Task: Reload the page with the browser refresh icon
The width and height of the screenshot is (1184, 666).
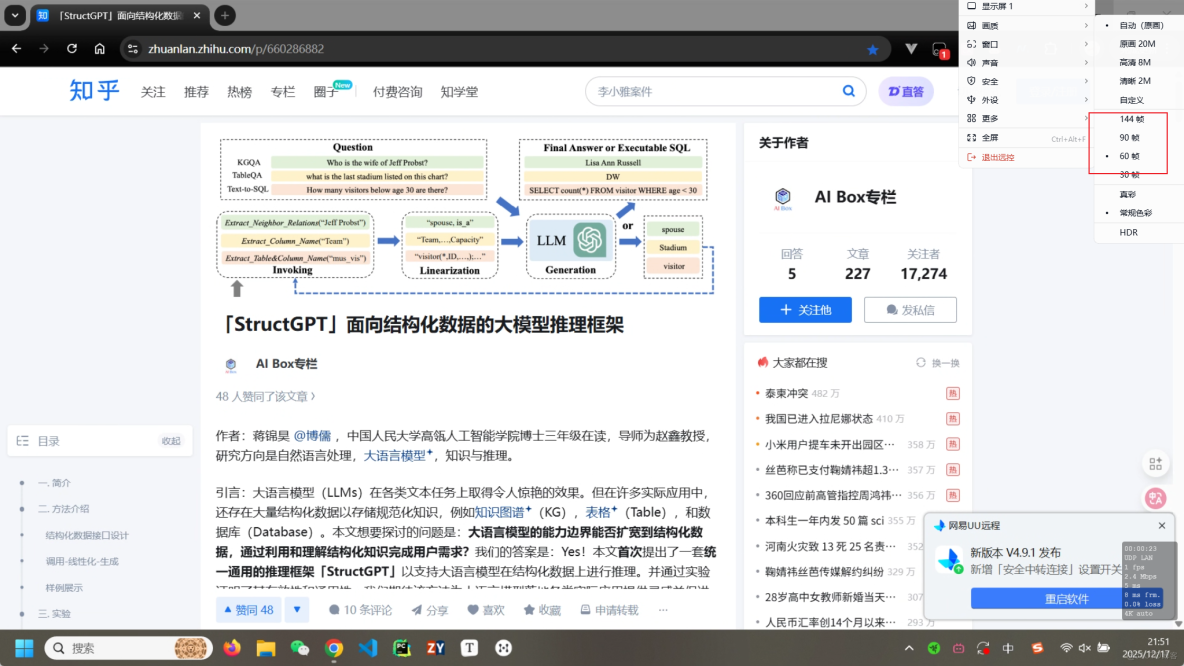Action: [70, 48]
